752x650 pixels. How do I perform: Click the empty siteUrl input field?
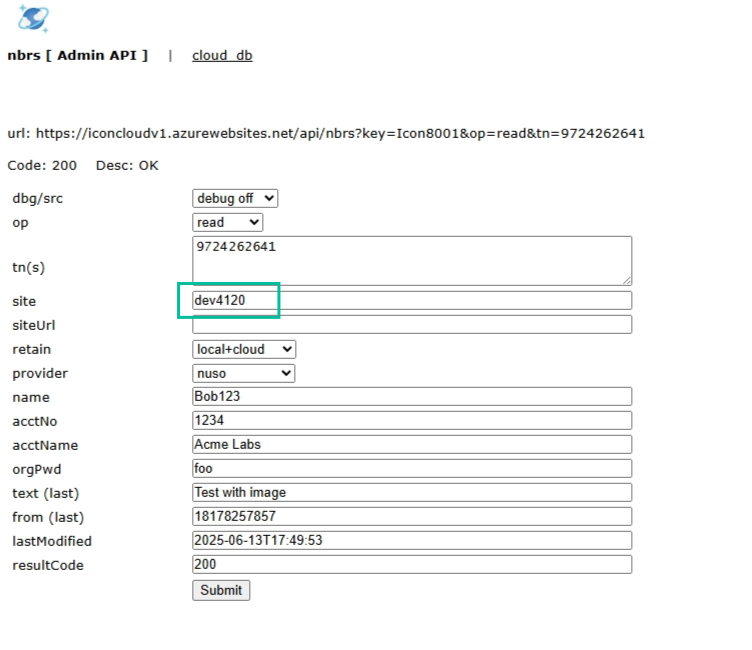[411, 324]
